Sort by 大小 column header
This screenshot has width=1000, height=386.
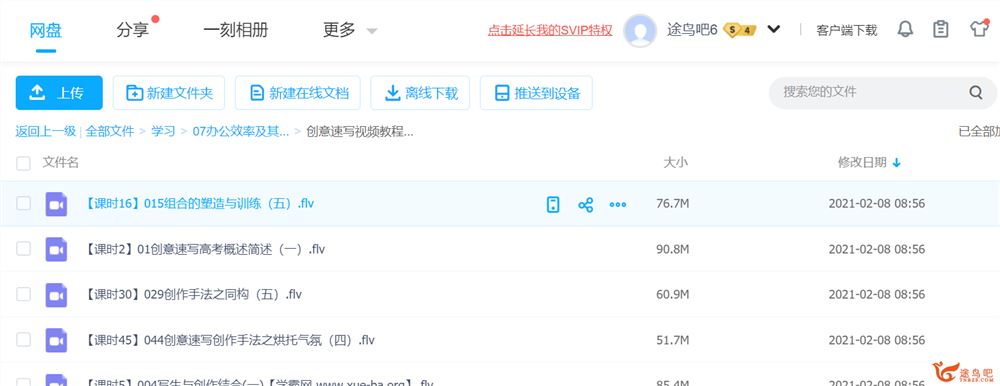(675, 163)
